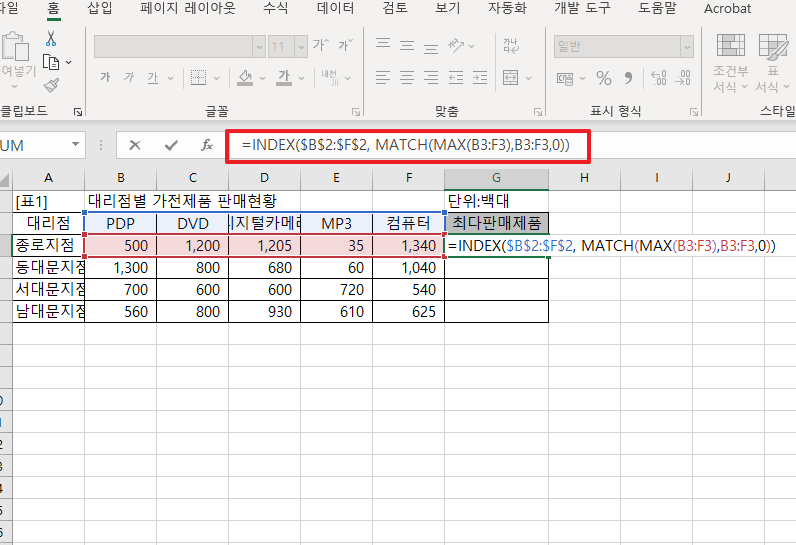Switch to the 개발 도구 tab
This screenshot has width=796, height=545.
582,8
